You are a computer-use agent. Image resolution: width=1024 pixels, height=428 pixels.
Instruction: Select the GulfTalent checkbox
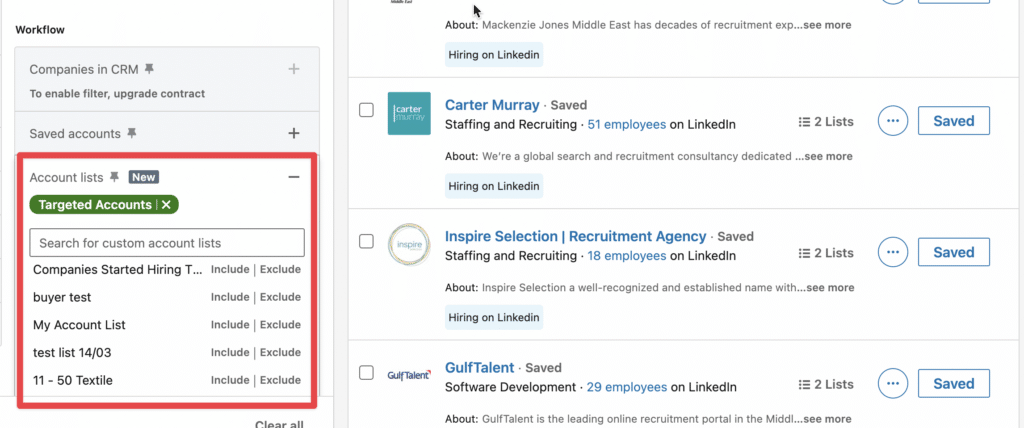click(x=366, y=372)
